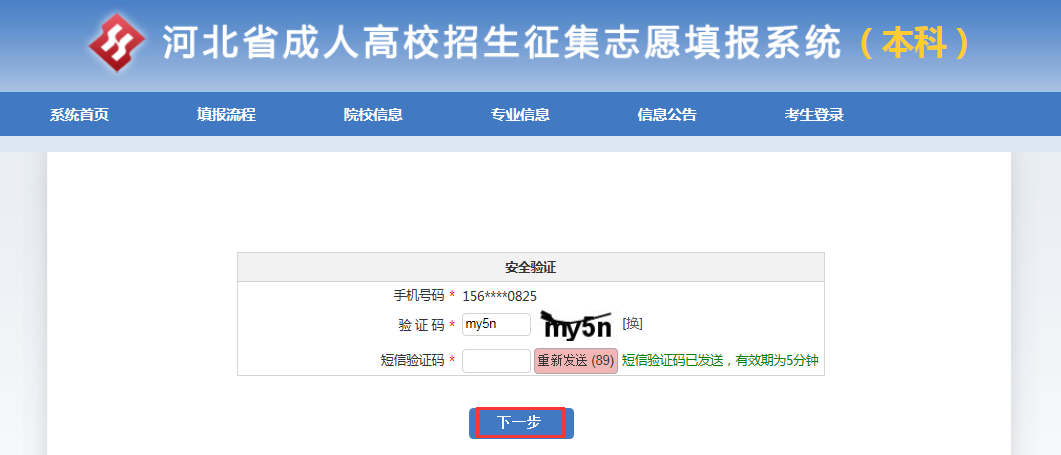
Task: Focus the 短信验证码 input box
Action: 496,361
